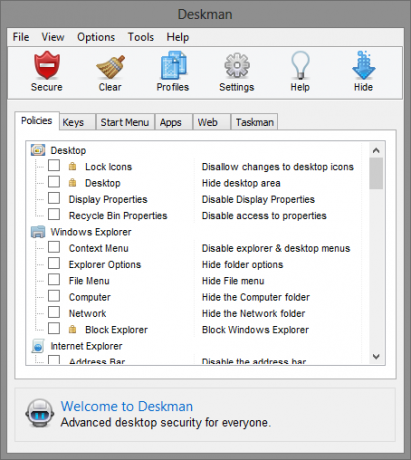Click the lock icon beside Block Explorer
Image resolution: width=411 pixels, height=460 pixels.
pos(72,330)
